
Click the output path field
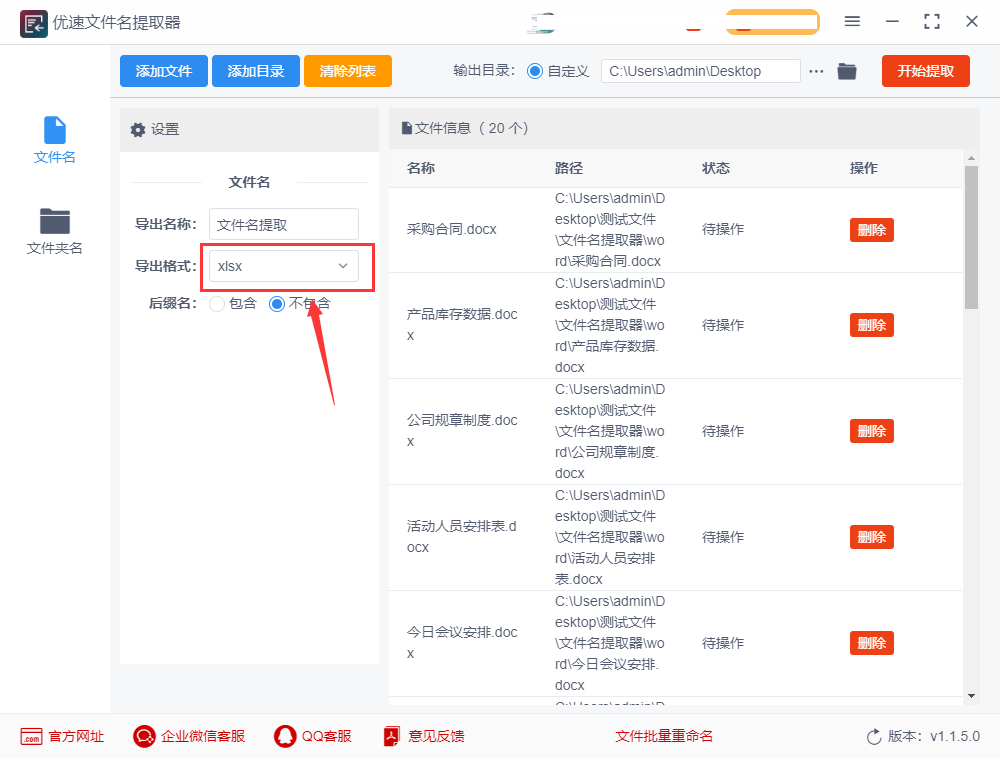(700, 71)
